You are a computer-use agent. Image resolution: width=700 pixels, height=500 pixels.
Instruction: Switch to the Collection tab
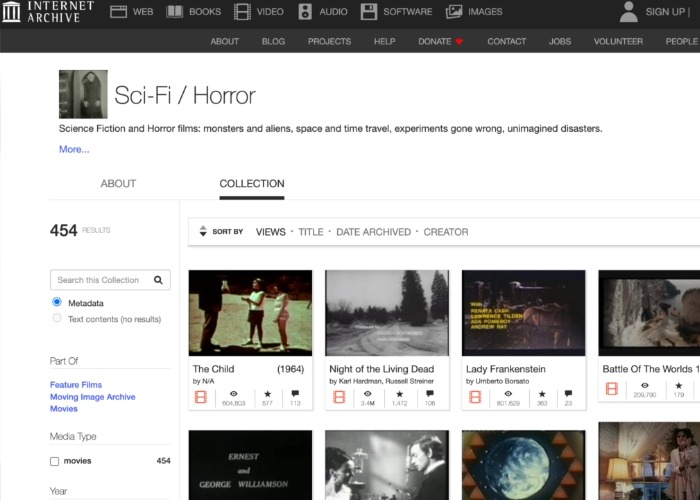tap(252, 183)
